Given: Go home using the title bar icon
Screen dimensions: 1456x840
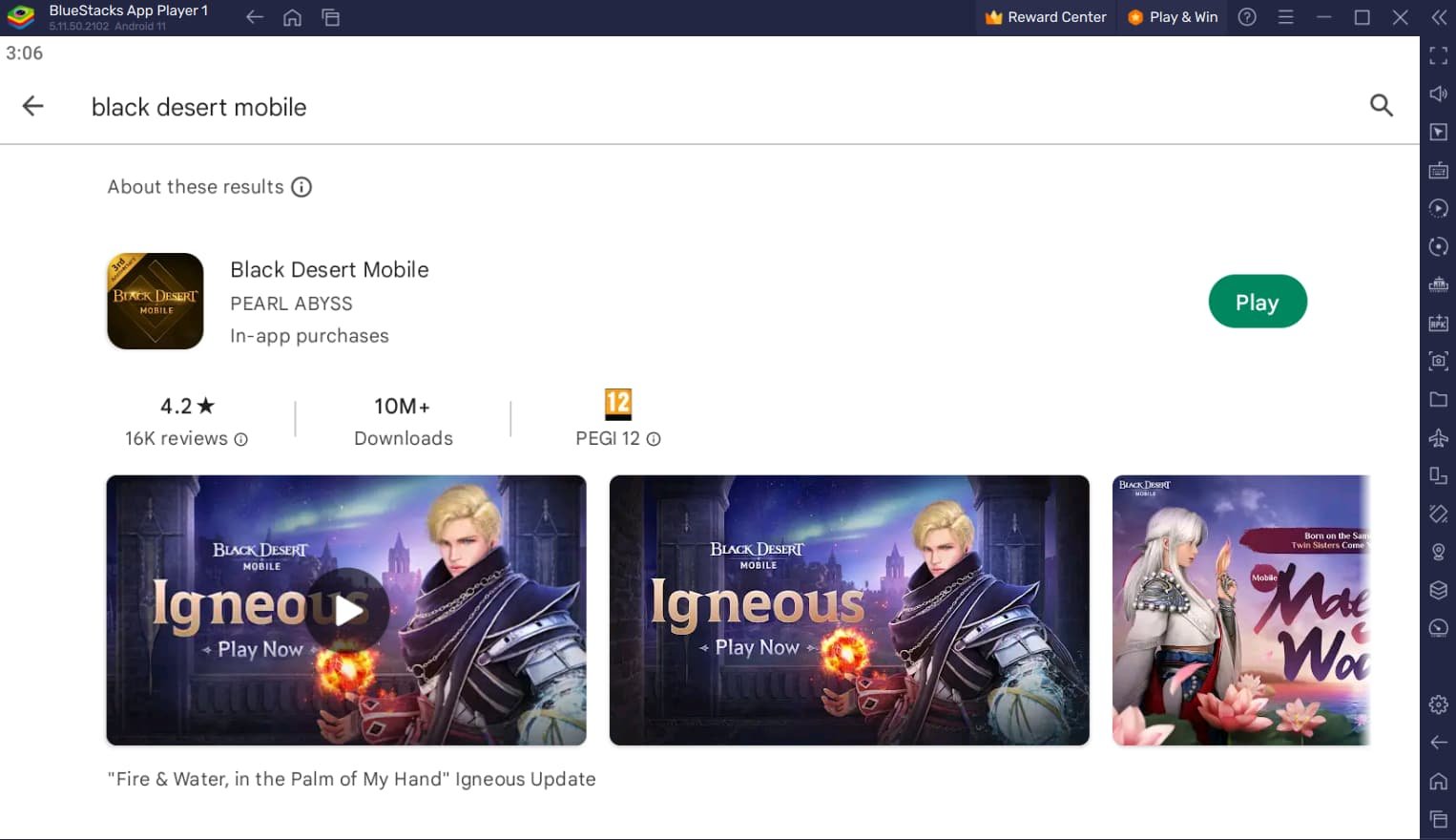Looking at the screenshot, I should click(292, 17).
